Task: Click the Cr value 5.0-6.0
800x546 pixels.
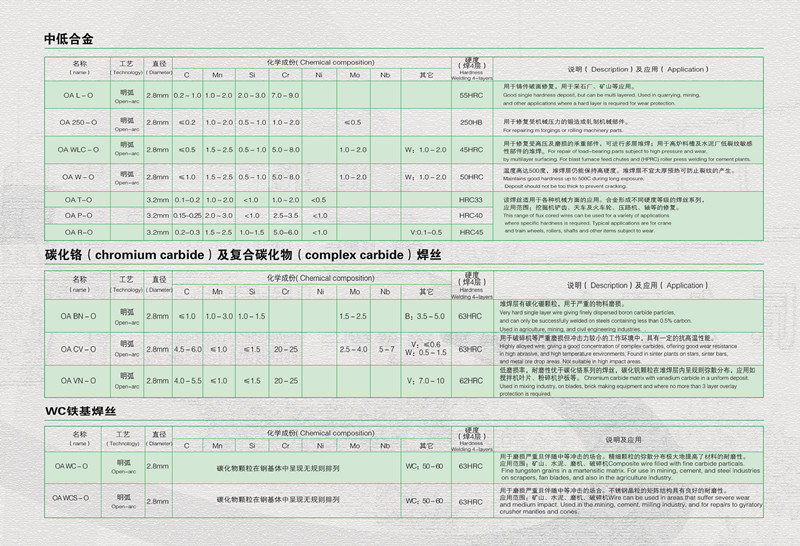Action: click(285, 232)
